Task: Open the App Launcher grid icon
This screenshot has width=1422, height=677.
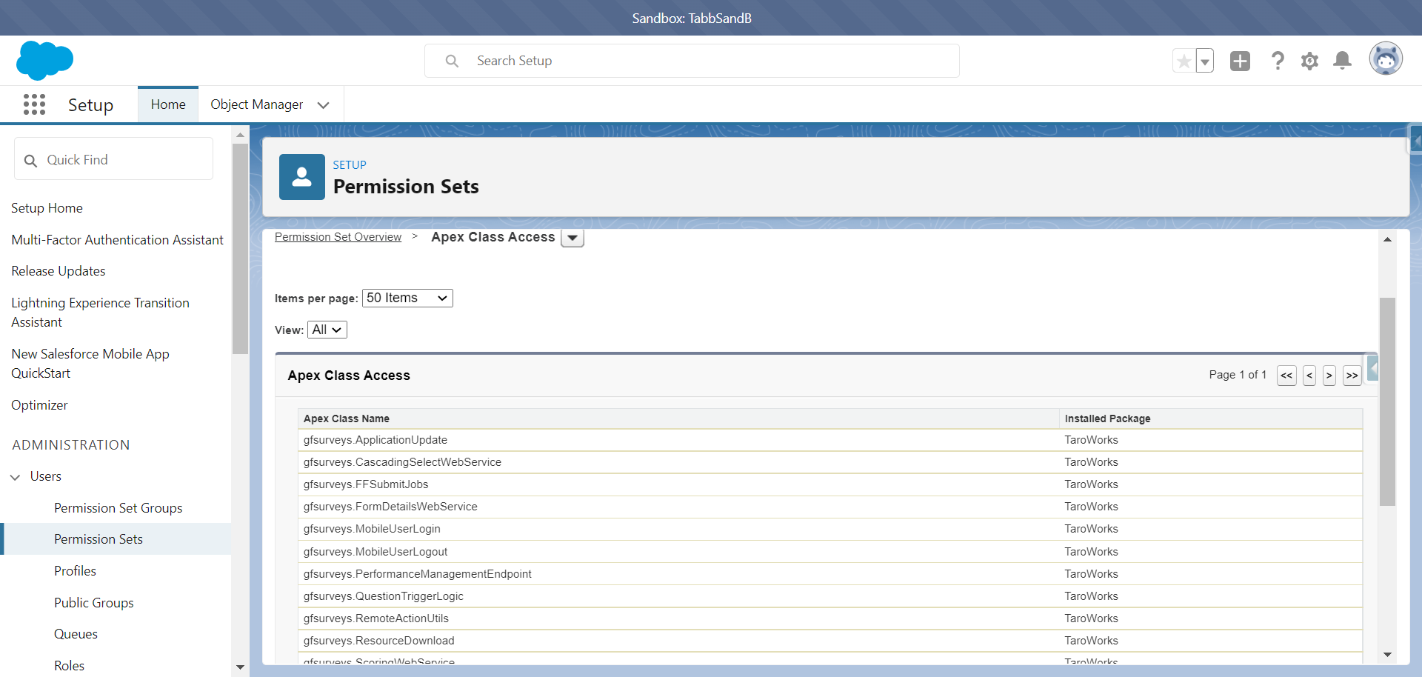Action: pyautogui.click(x=34, y=105)
